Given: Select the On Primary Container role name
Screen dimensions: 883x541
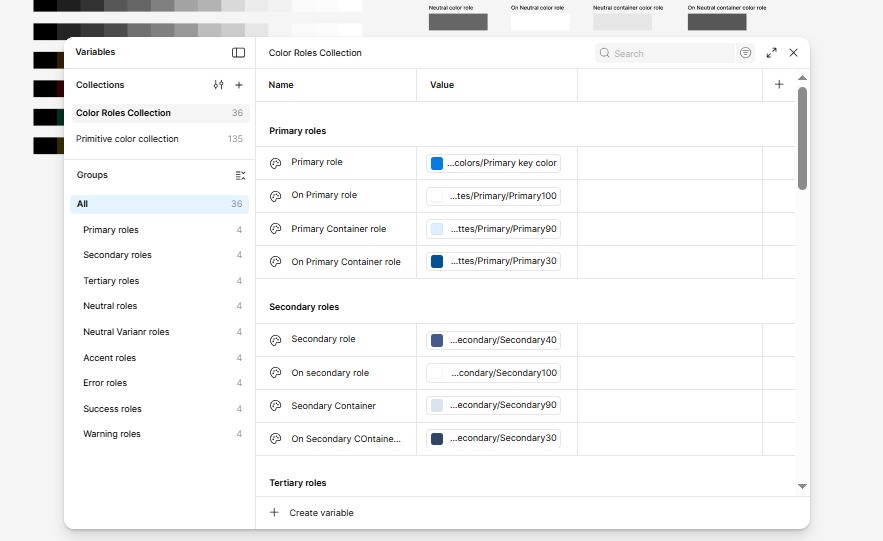Looking at the screenshot, I should pos(346,262).
